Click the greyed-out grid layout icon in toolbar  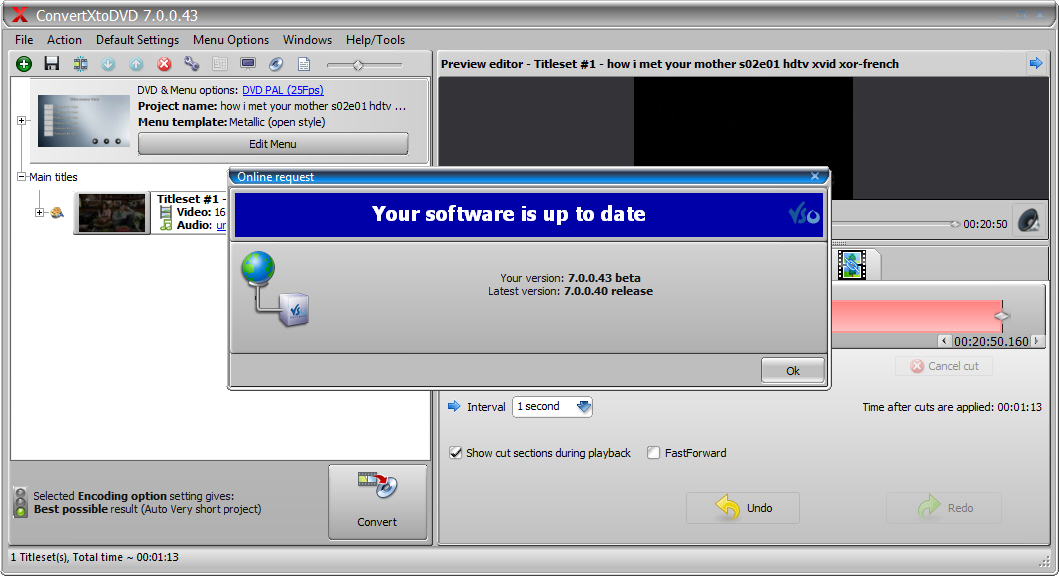click(x=220, y=64)
